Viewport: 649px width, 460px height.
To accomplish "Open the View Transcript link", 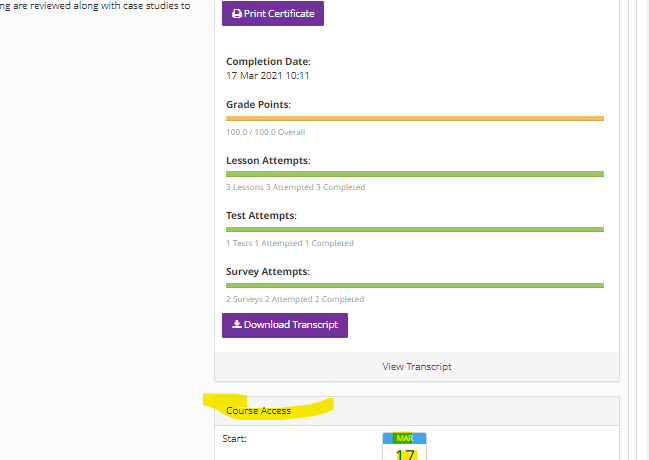I will (x=417, y=367).
